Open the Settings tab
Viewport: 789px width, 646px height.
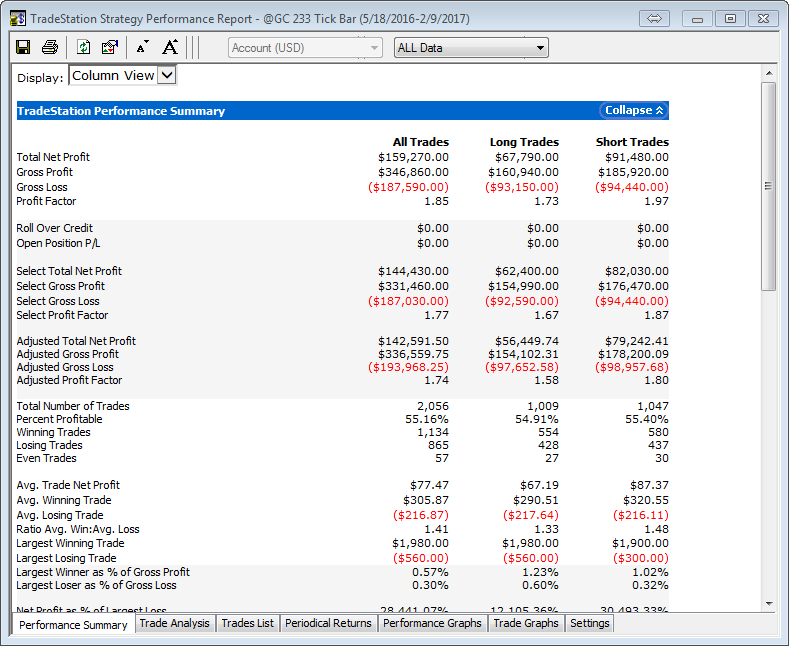[x=589, y=623]
